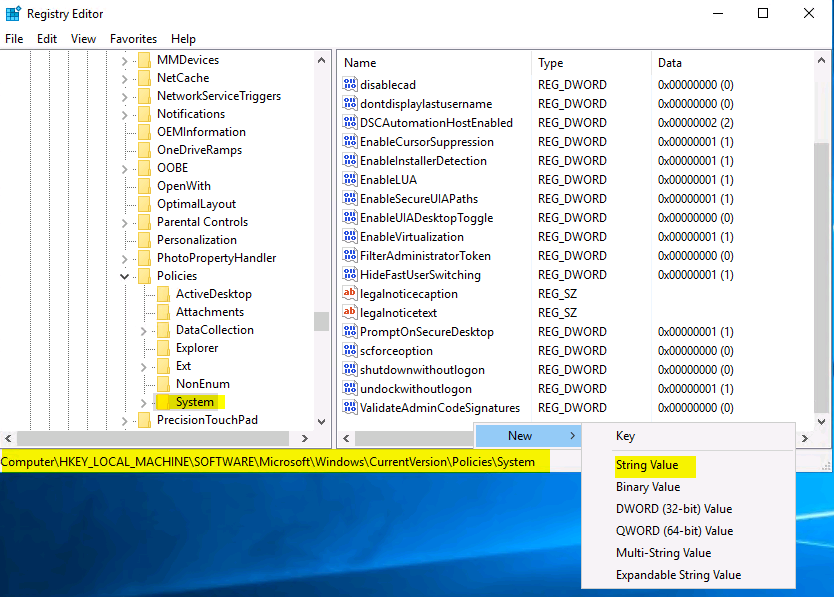This screenshot has height=597, width=834.
Task: Click the folder icon beside OneDriveRamps
Action: [x=144, y=150]
